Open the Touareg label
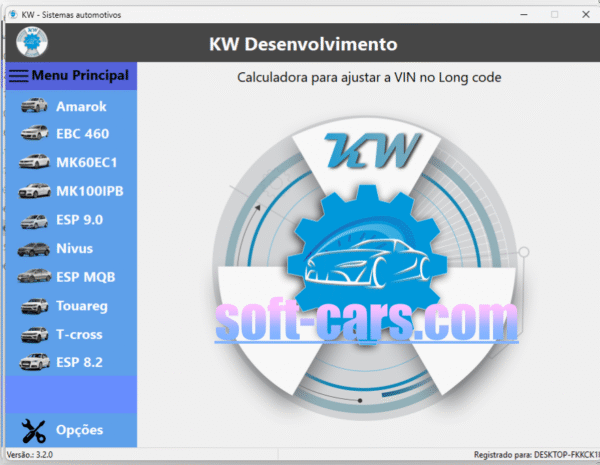The width and height of the screenshot is (600, 465). (x=82, y=306)
